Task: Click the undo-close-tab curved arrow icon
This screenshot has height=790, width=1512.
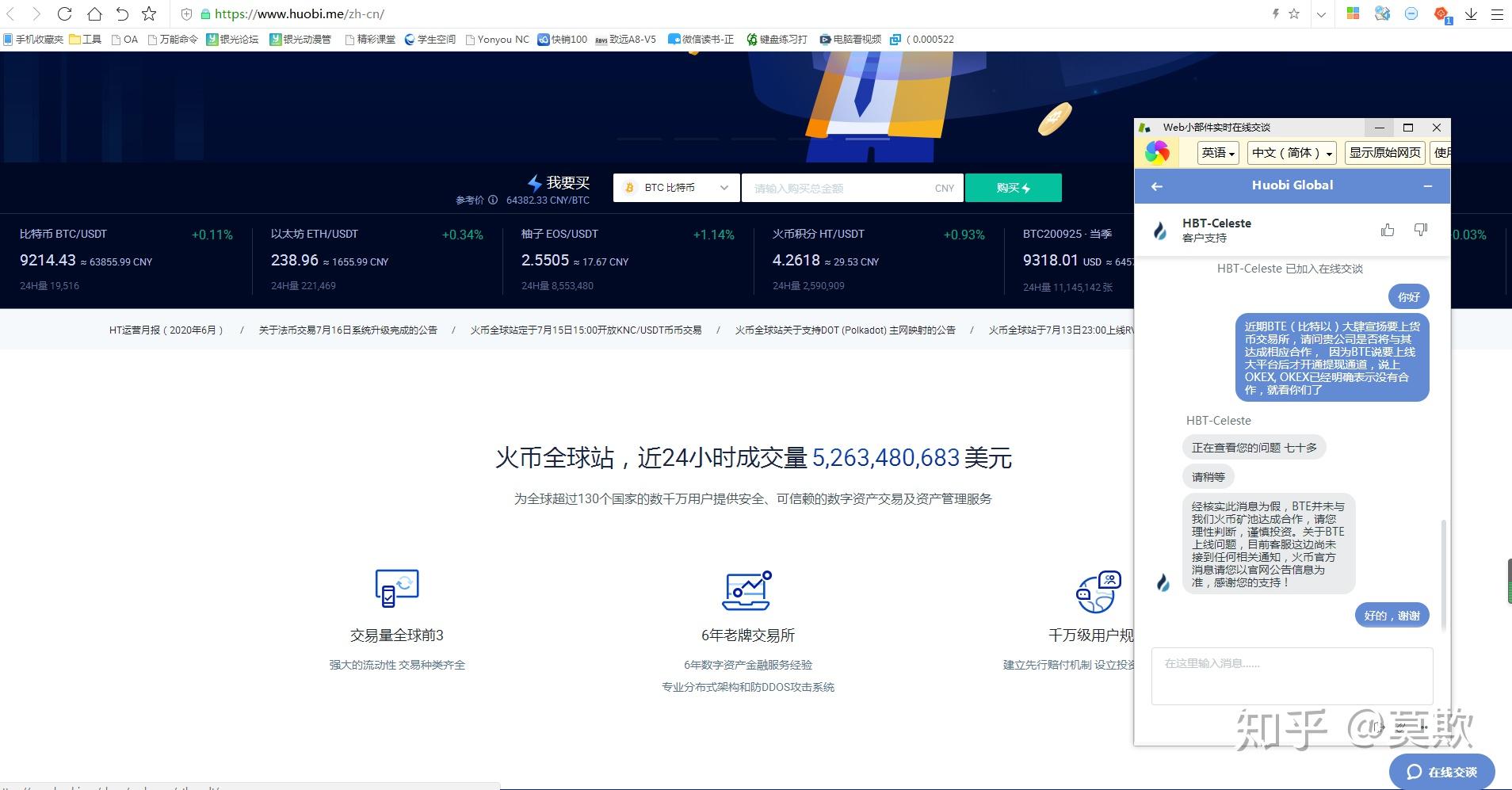Action: click(121, 13)
